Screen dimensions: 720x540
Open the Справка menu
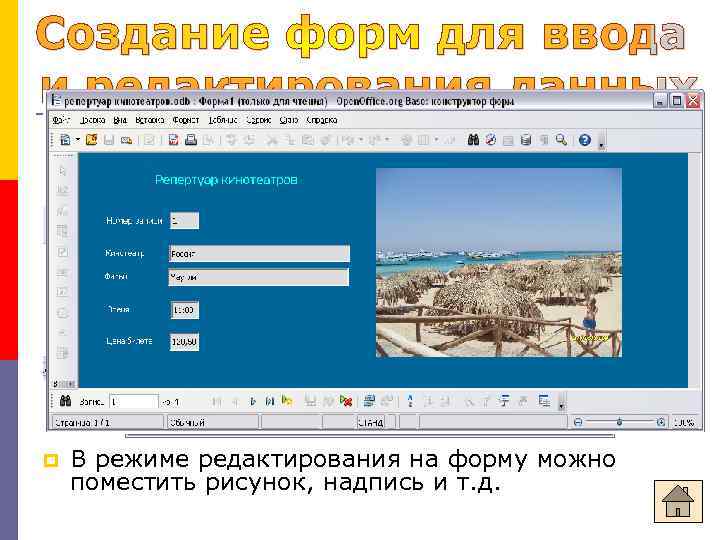tap(321, 120)
